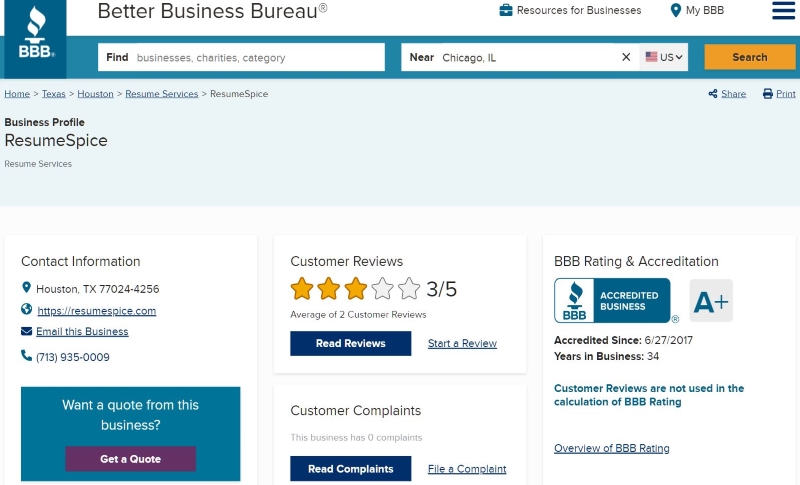This screenshot has width=800, height=485.
Task: Click the A+ rating badge
Action: pyautogui.click(x=711, y=300)
